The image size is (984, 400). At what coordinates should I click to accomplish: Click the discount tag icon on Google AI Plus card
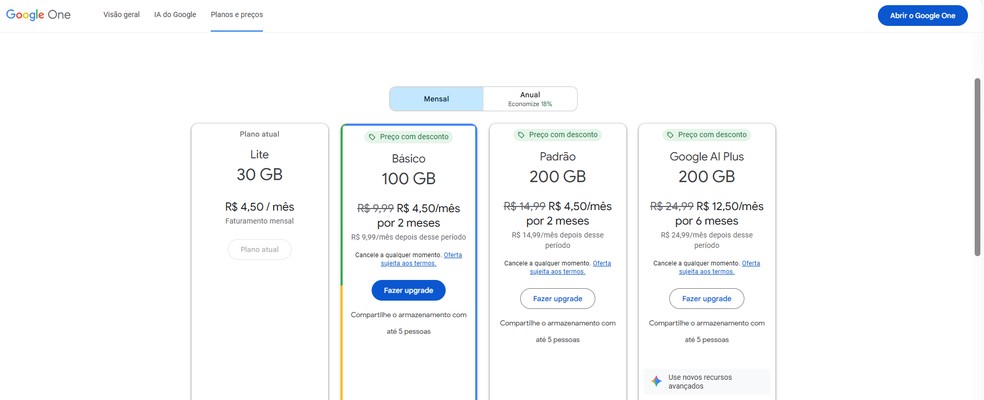point(671,135)
